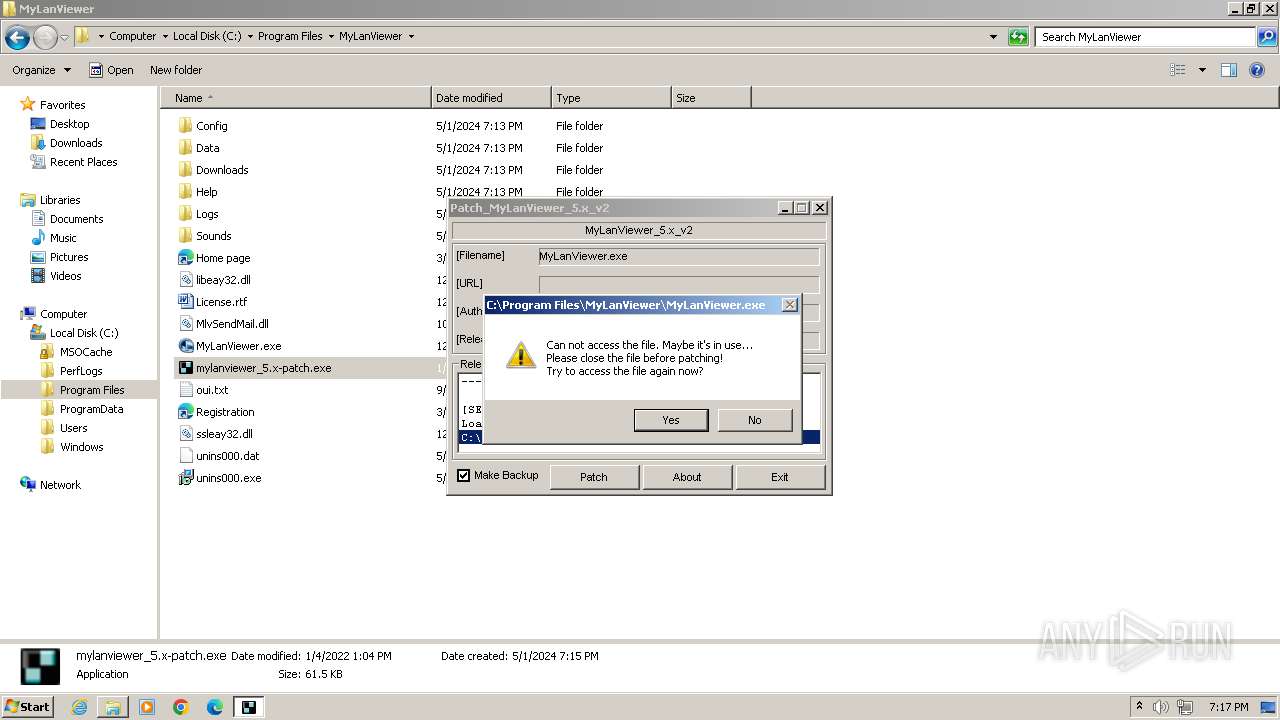Click the Help question mark icon
The width and height of the screenshot is (1280, 720).
(x=1258, y=70)
